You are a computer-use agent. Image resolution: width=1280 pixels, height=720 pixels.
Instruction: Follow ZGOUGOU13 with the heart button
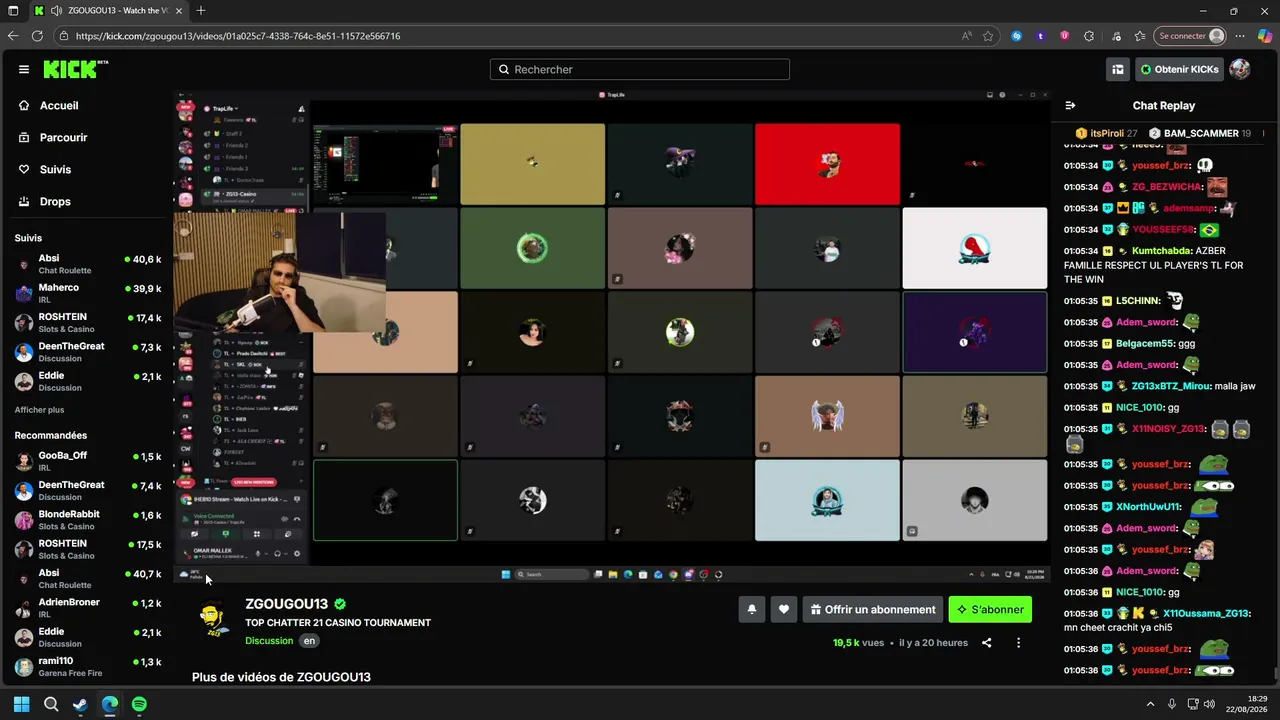(x=784, y=609)
